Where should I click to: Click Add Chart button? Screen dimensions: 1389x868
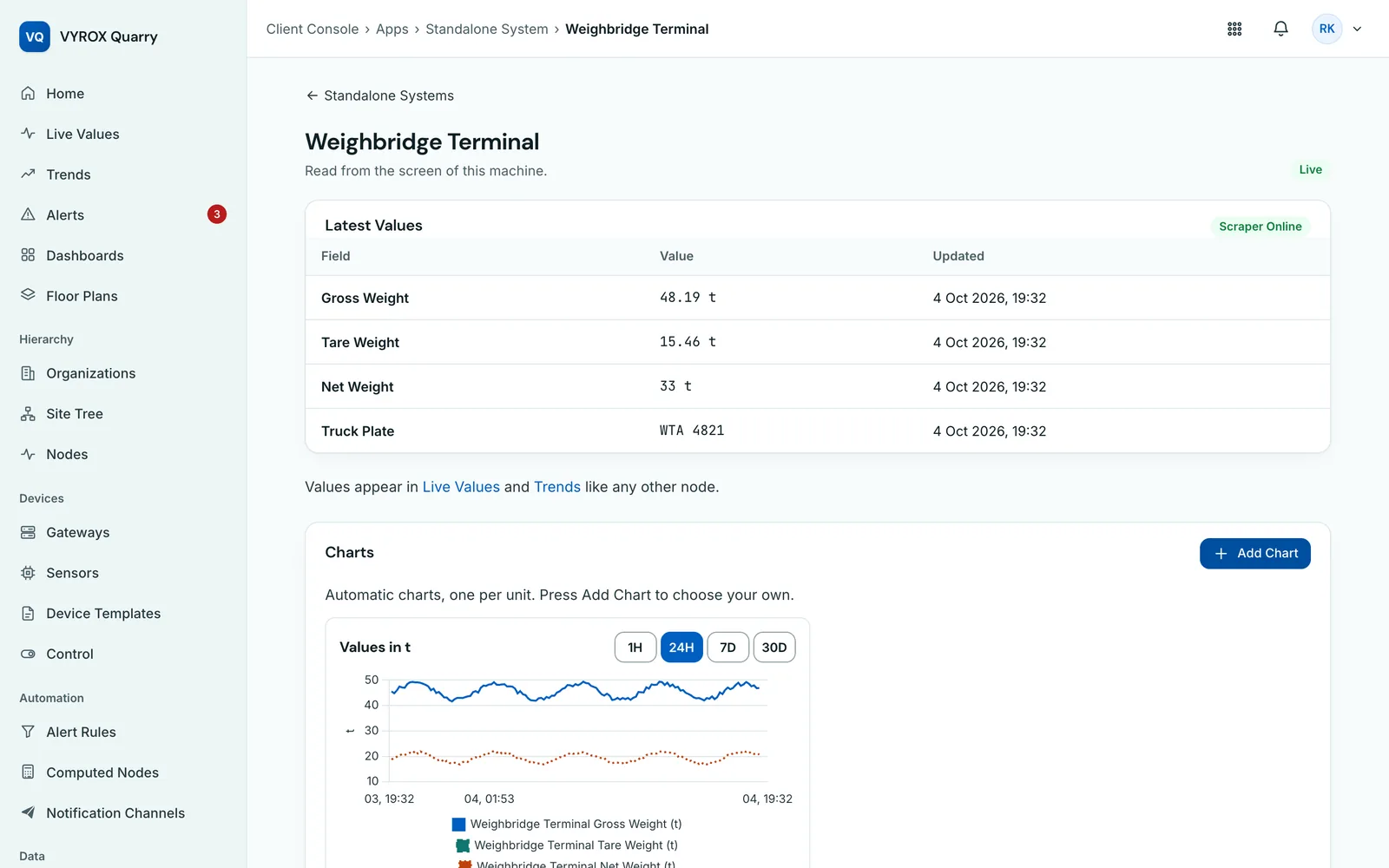coord(1254,554)
